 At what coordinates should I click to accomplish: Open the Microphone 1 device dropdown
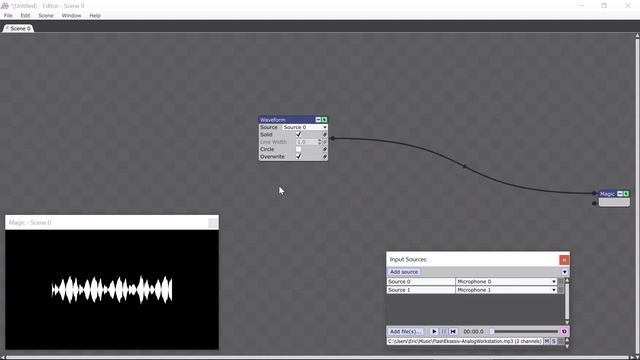coord(506,290)
